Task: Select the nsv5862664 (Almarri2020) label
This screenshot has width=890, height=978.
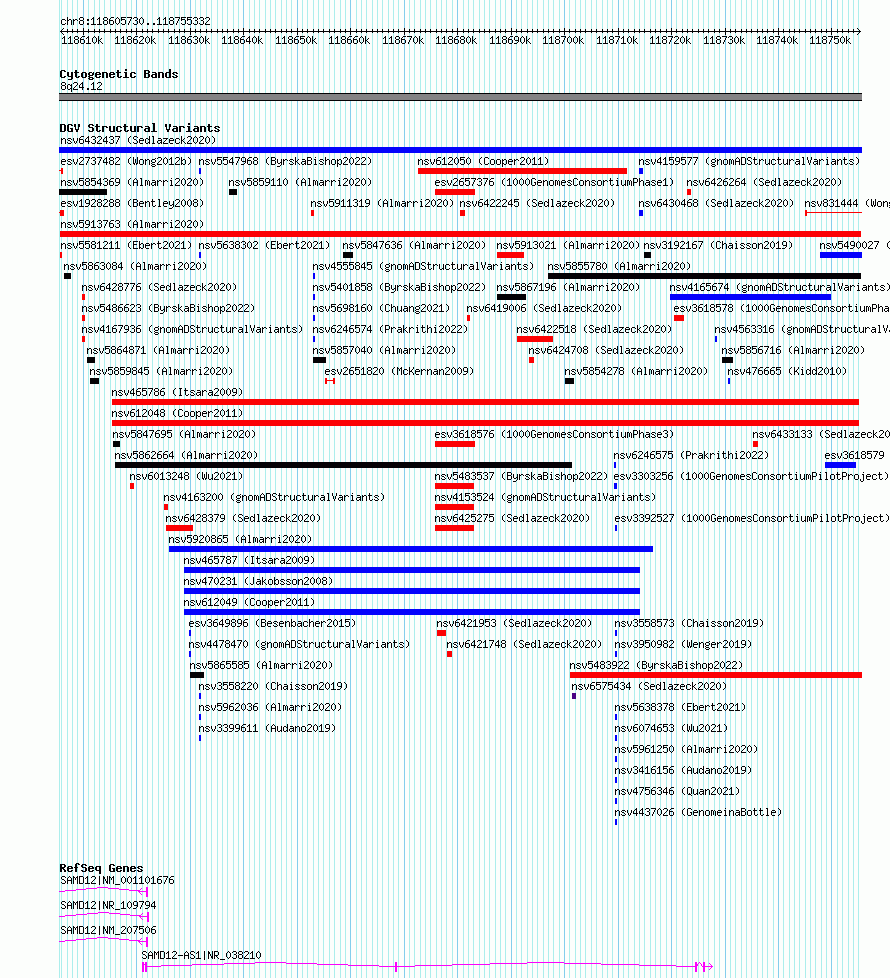Action: coord(186,455)
